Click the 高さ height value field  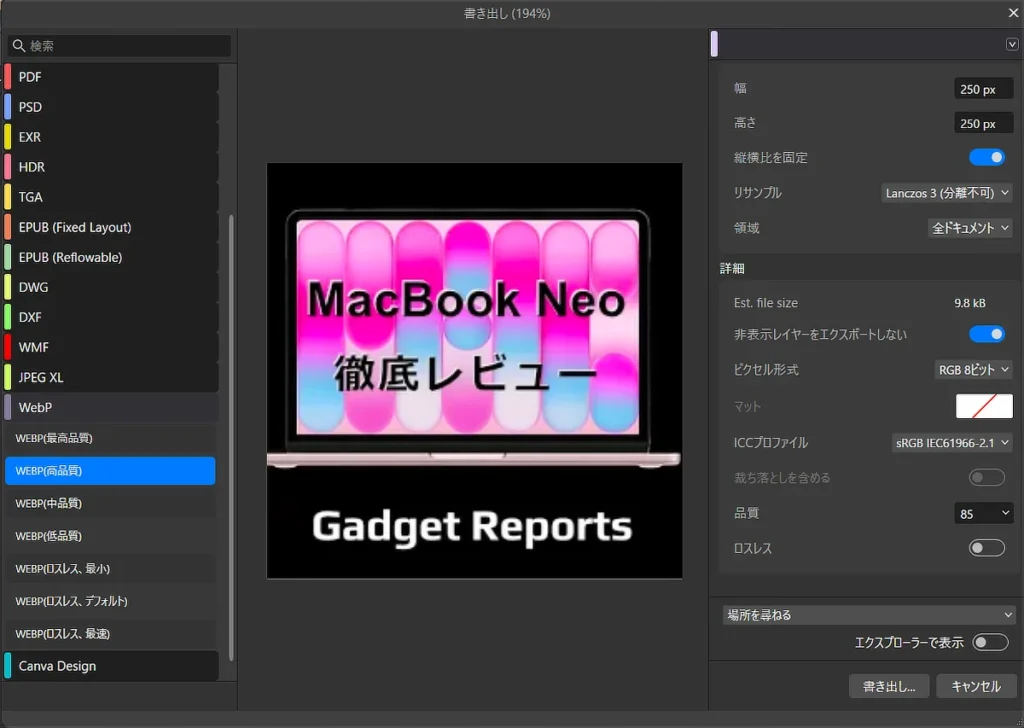pyautogui.click(x=984, y=123)
